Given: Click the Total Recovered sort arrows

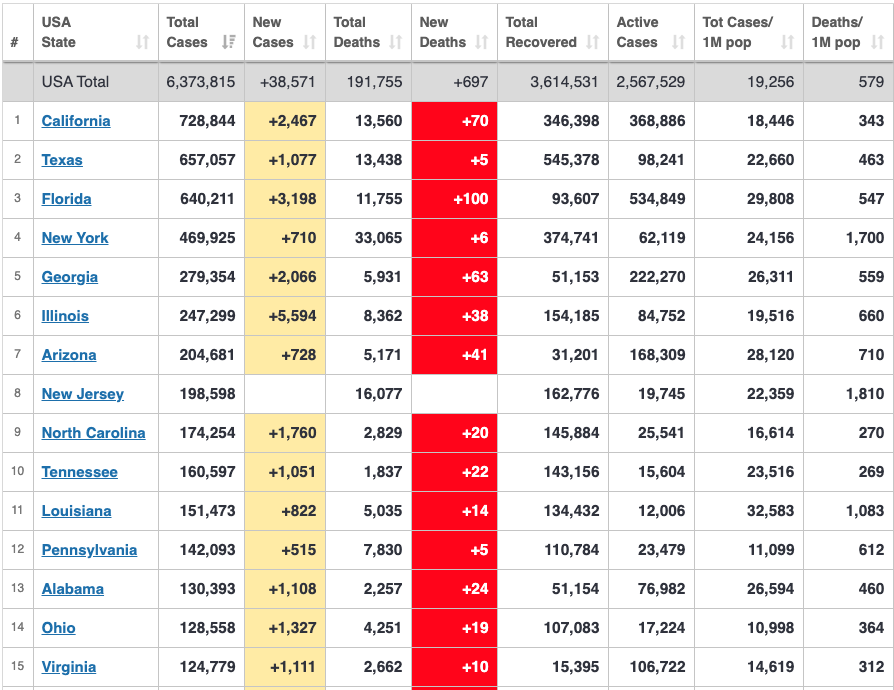Looking at the screenshot, I should point(592,43).
